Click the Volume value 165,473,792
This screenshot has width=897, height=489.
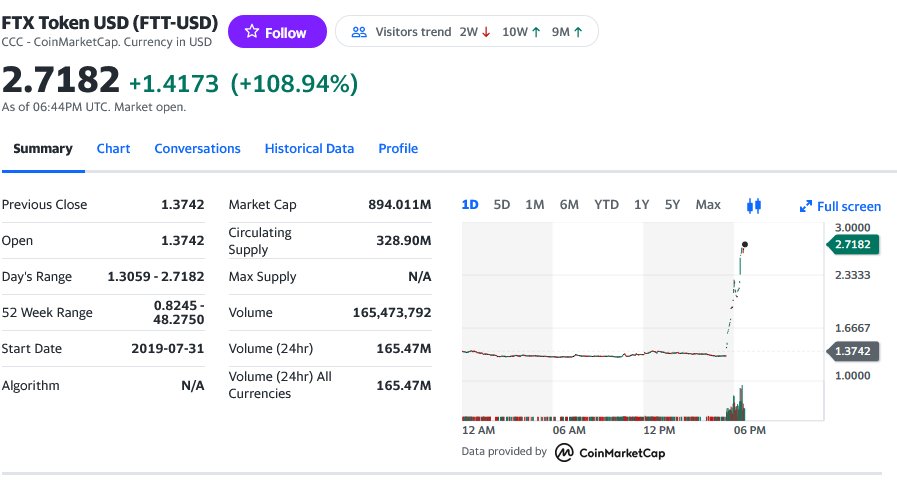(x=392, y=313)
